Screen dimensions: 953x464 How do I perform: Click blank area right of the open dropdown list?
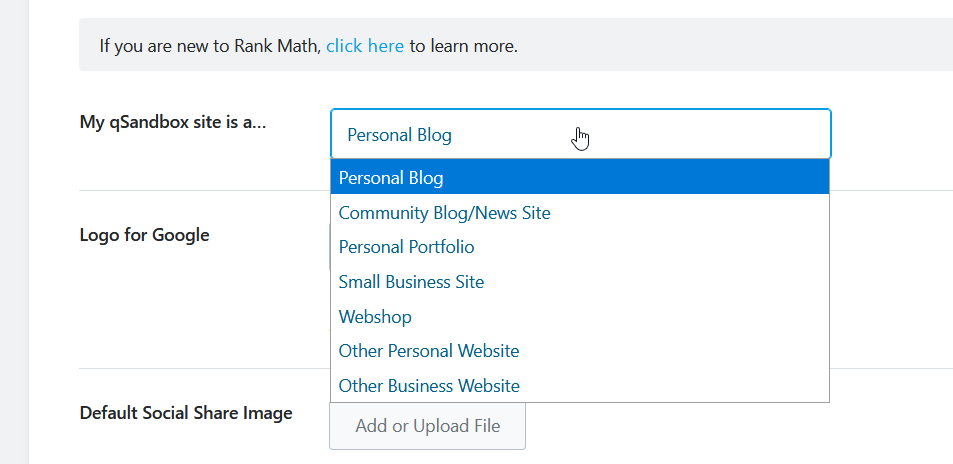coord(890,290)
